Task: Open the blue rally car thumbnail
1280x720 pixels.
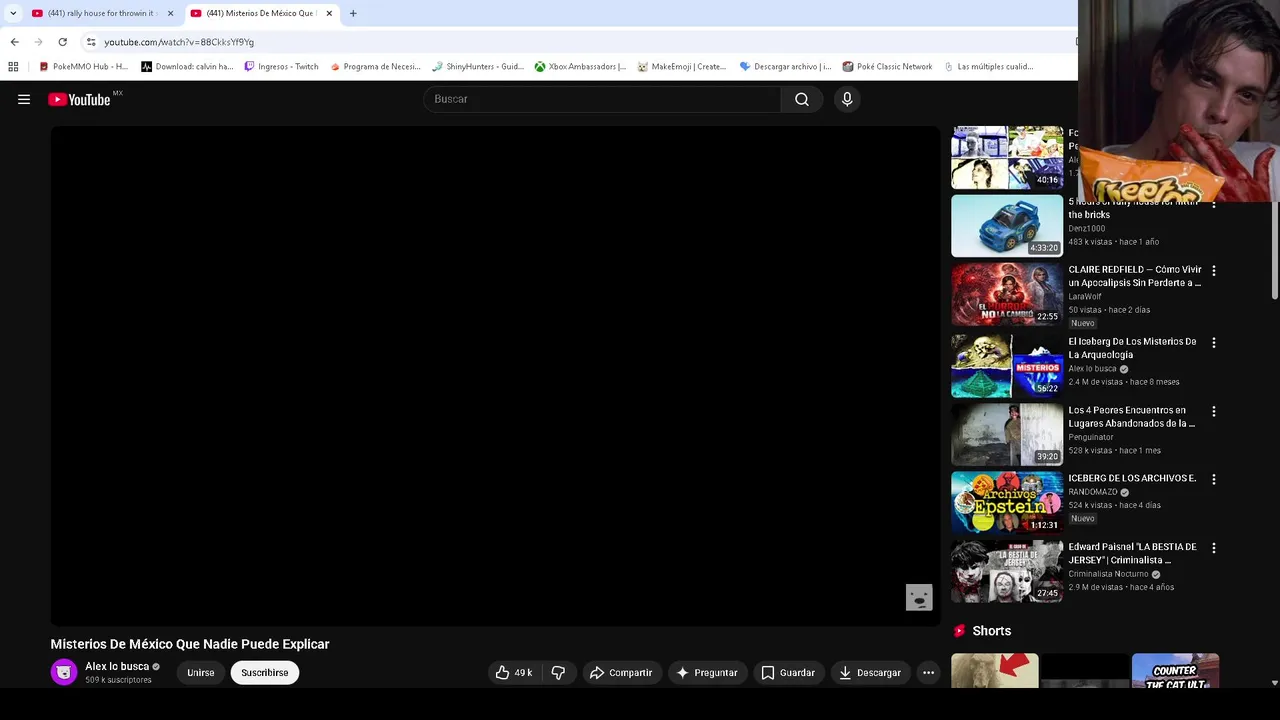Action: pyautogui.click(x=1007, y=226)
